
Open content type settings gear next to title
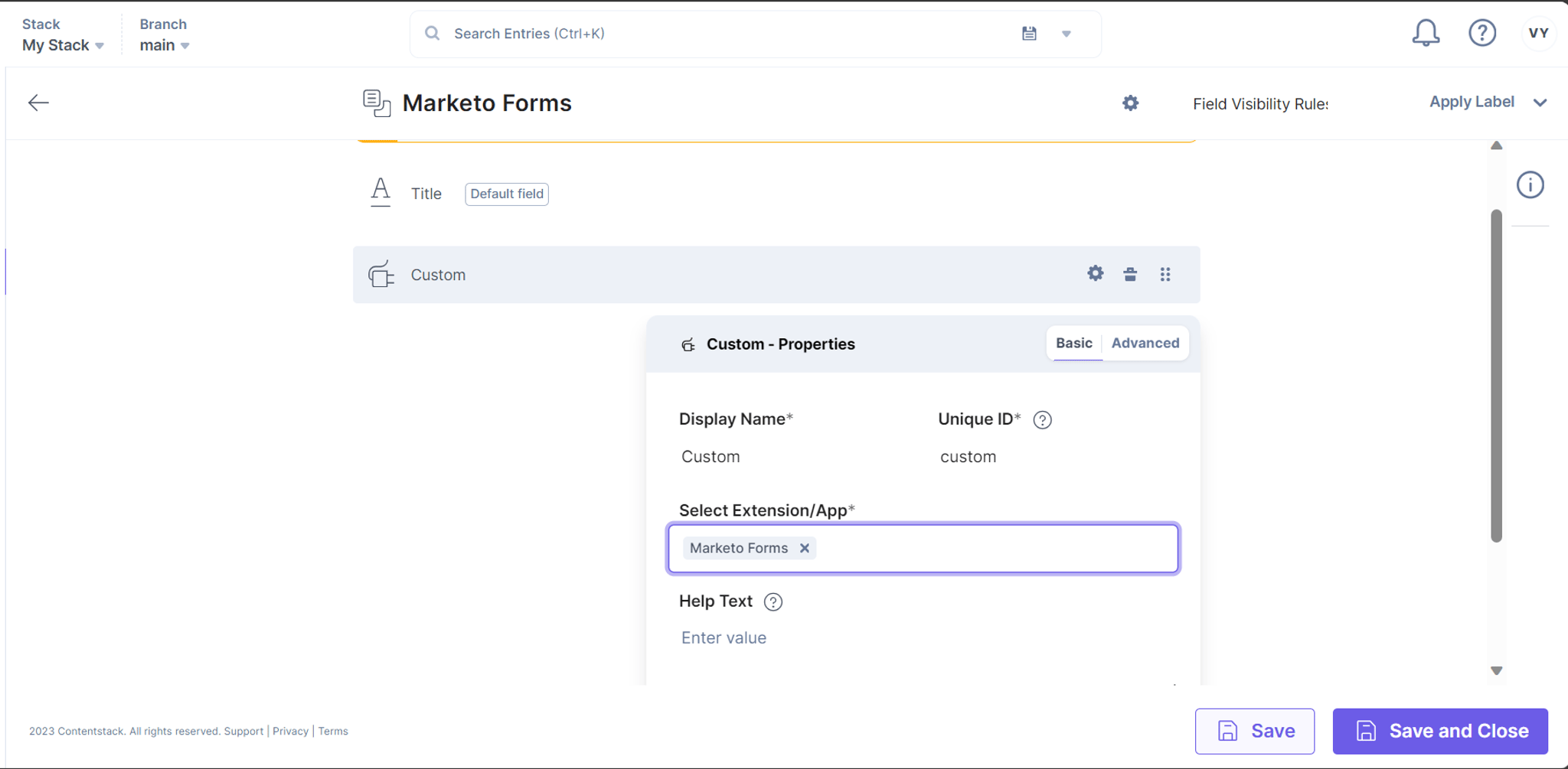point(1130,103)
